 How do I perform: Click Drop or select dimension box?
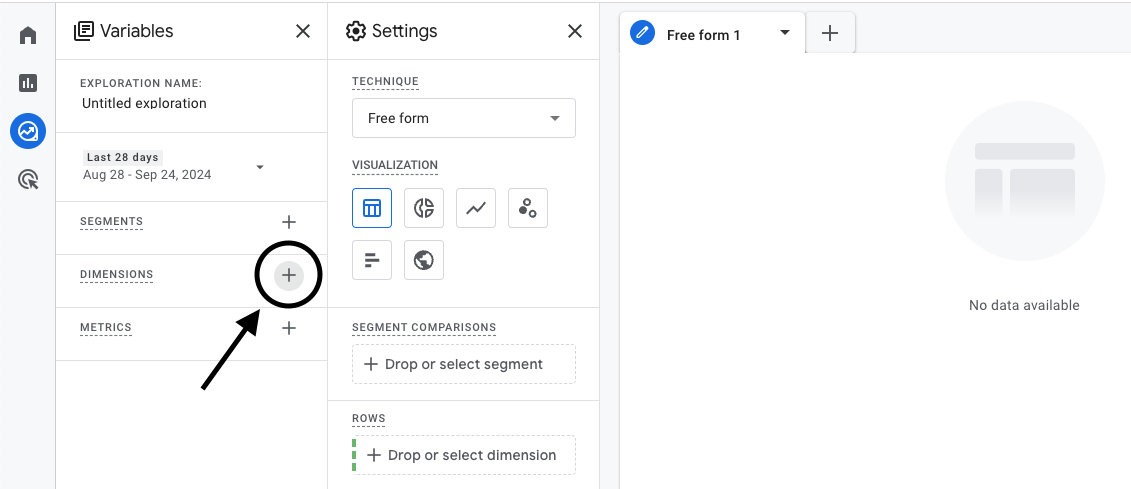coord(464,455)
